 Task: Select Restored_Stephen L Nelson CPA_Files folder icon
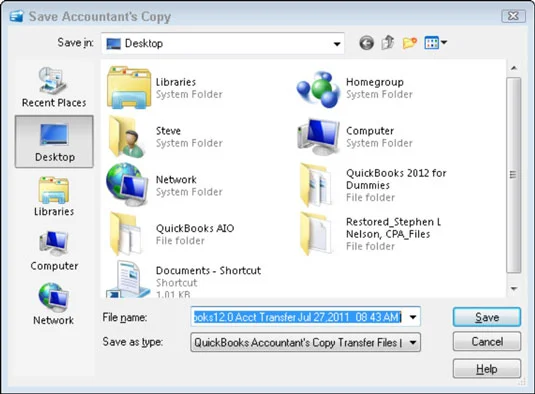point(316,234)
